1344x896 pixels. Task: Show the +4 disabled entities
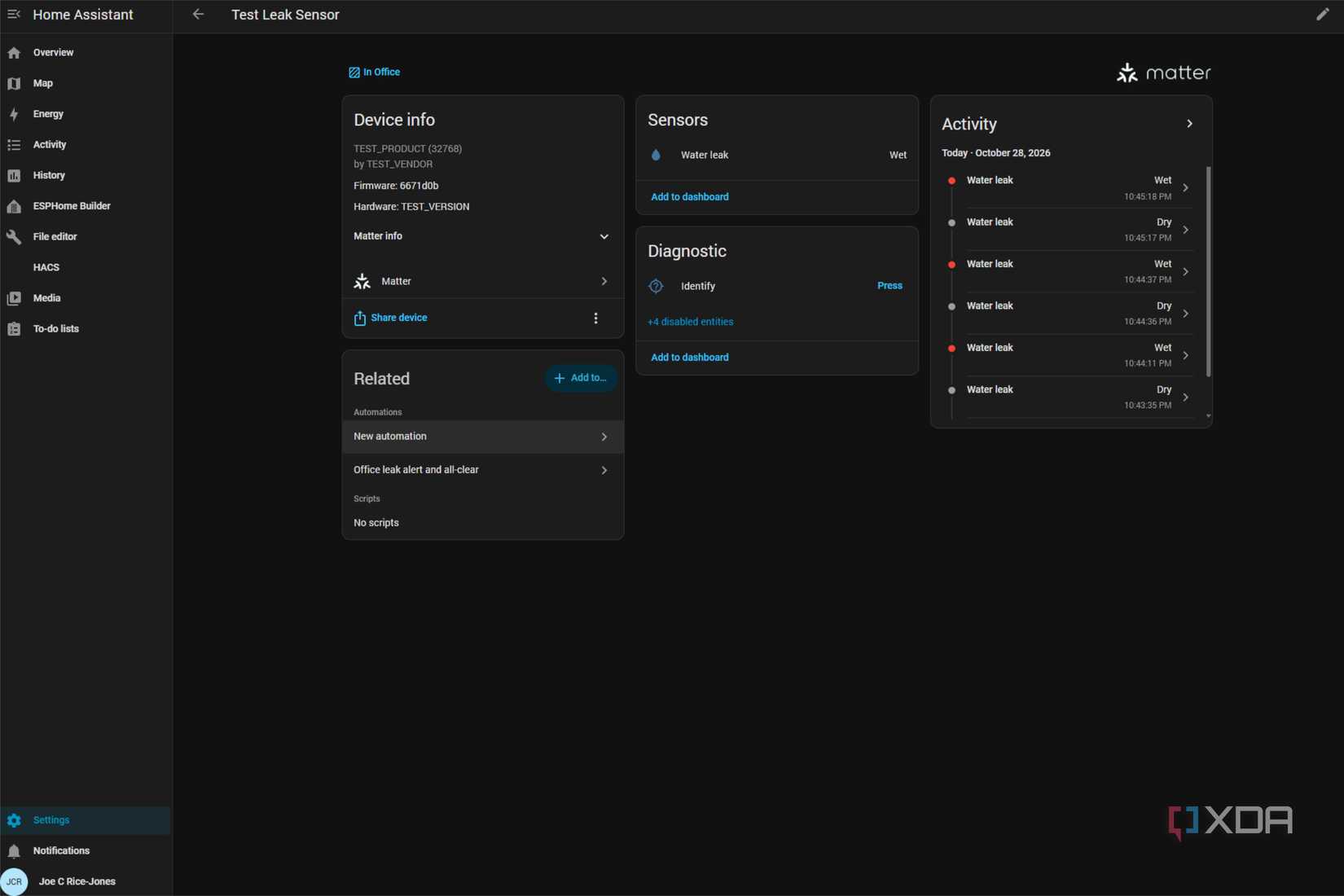tap(690, 322)
